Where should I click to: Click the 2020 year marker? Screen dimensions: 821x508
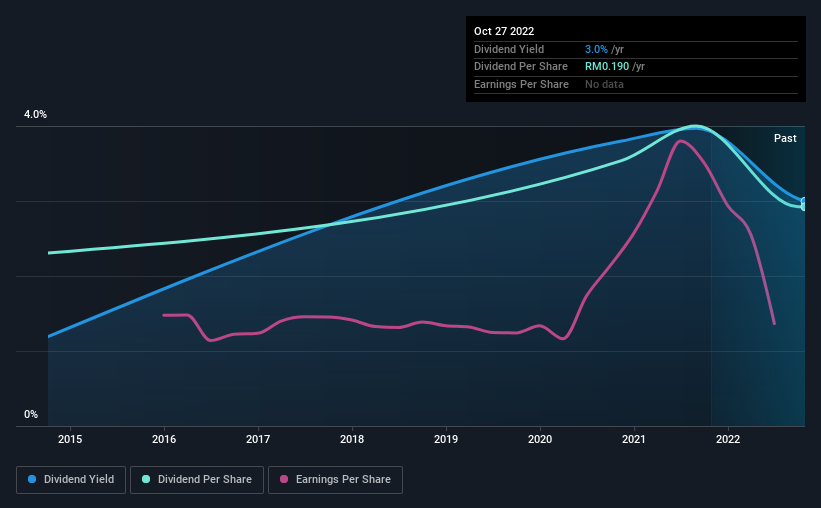[x=540, y=439]
